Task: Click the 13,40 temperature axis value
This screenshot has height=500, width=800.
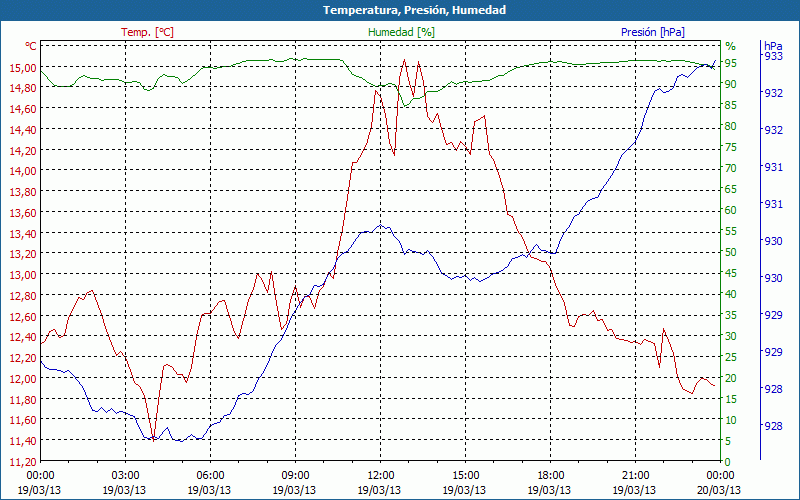Action: coord(23,234)
